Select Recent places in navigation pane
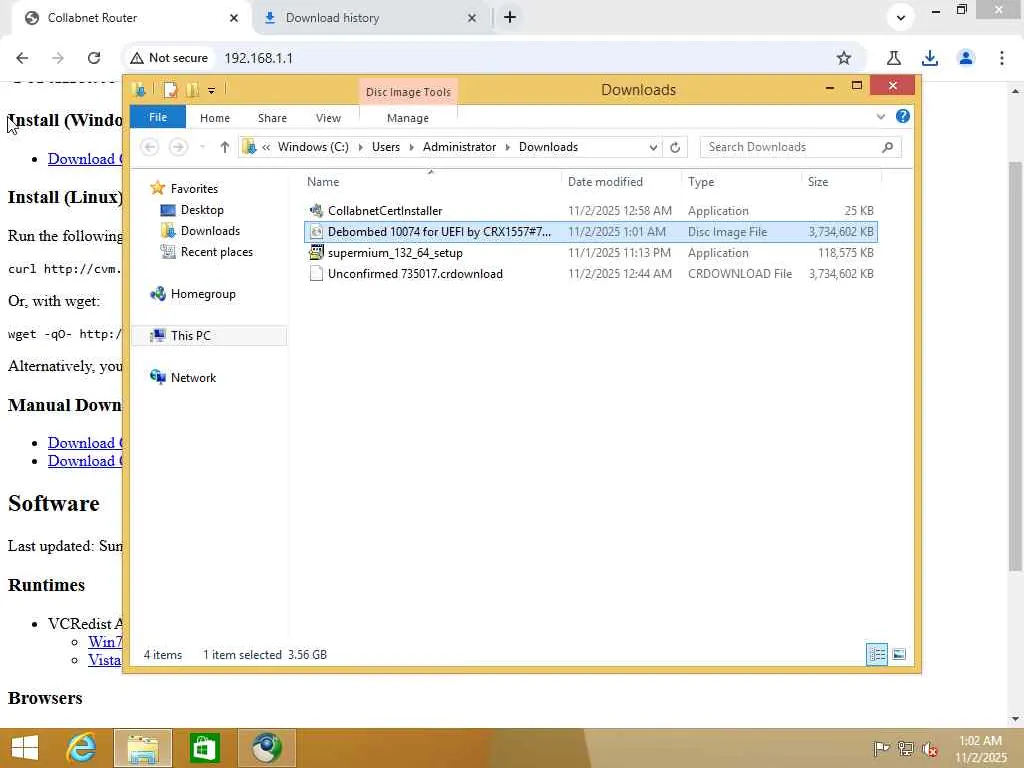 pos(216,251)
